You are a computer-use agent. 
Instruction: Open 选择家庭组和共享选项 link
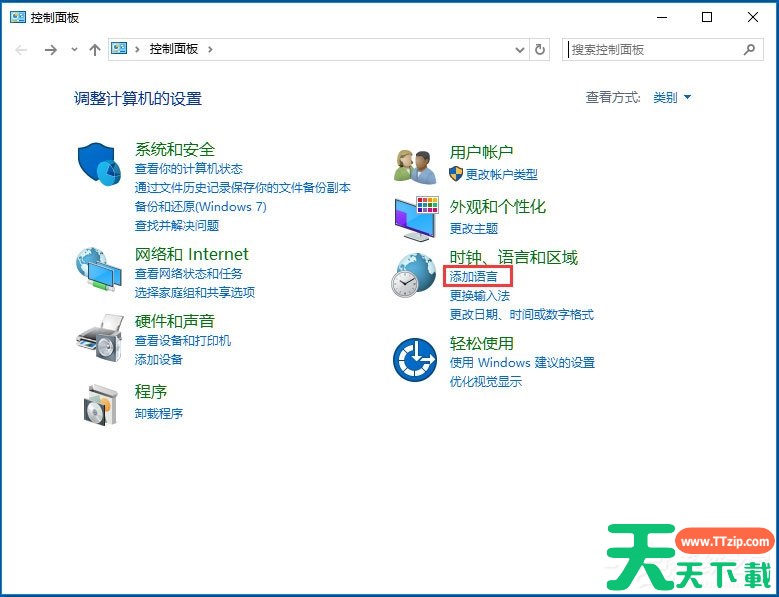195,293
